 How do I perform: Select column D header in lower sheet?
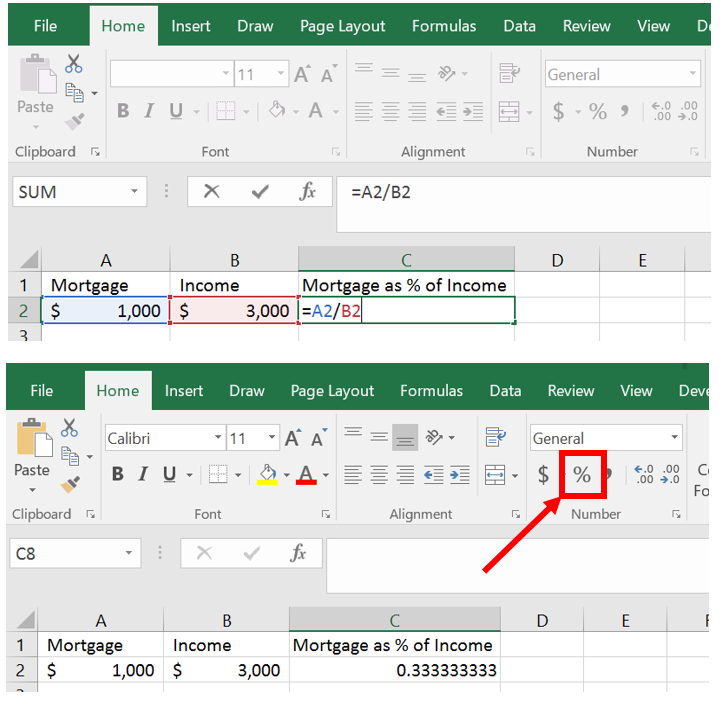(x=542, y=620)
